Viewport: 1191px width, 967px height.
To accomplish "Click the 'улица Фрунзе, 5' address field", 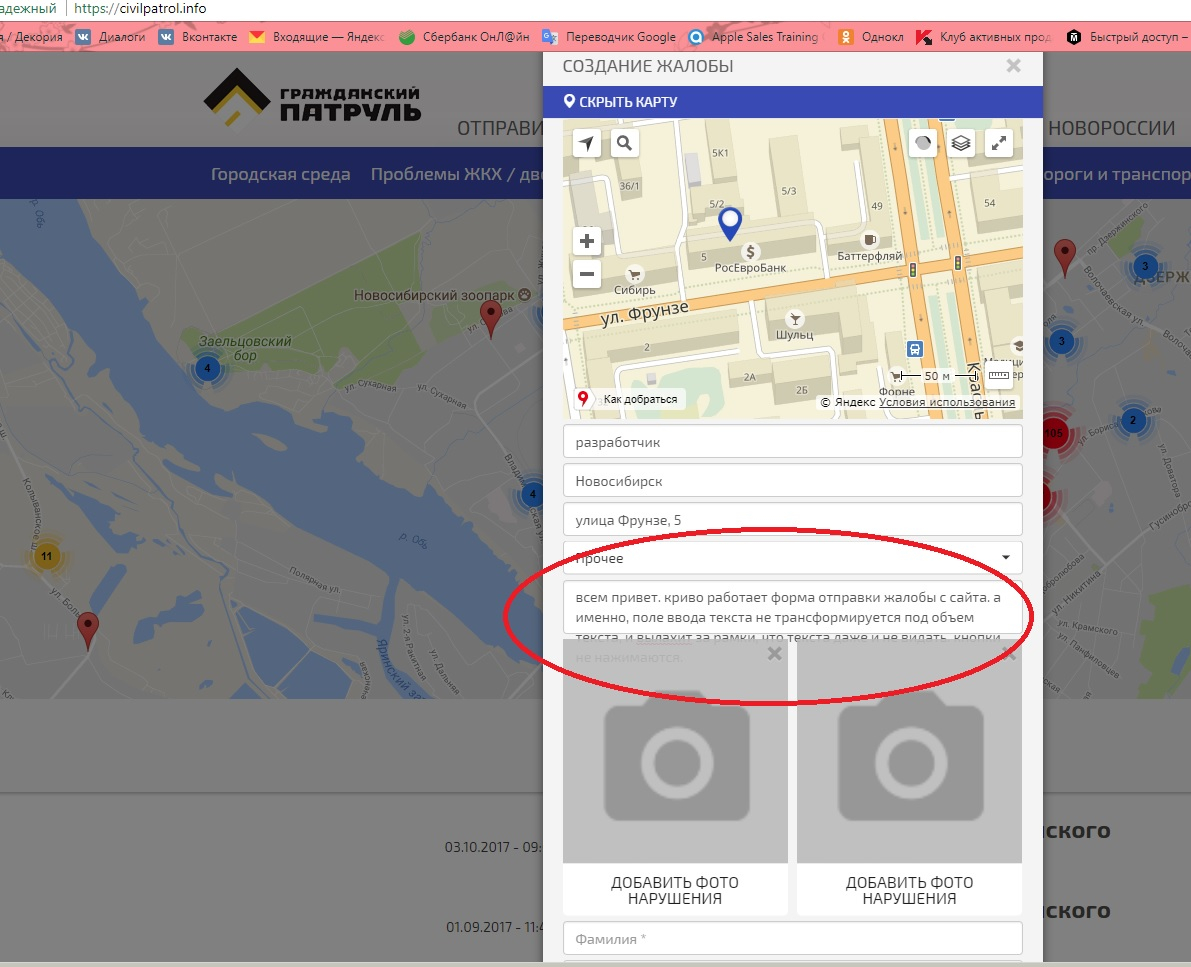I will (x=792, y=519).
